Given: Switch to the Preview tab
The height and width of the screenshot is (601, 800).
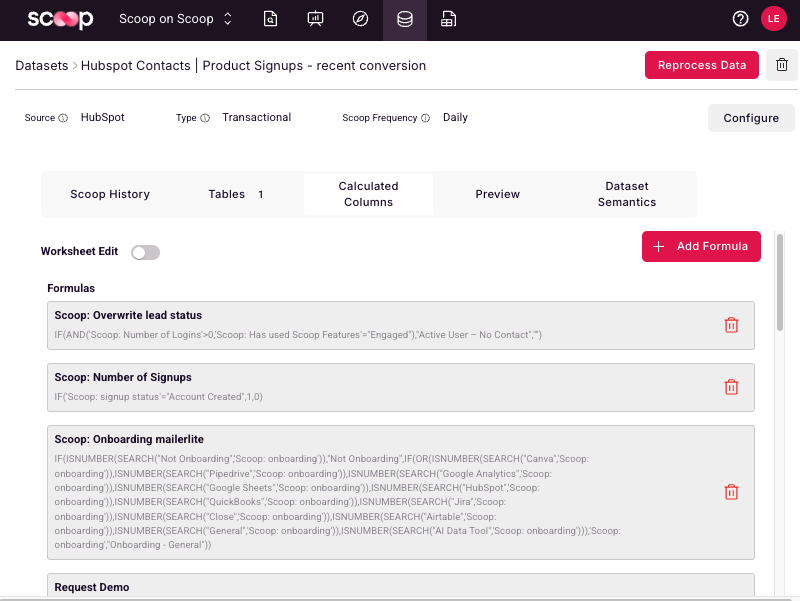Looking at the screenshot, I should 497,194.
